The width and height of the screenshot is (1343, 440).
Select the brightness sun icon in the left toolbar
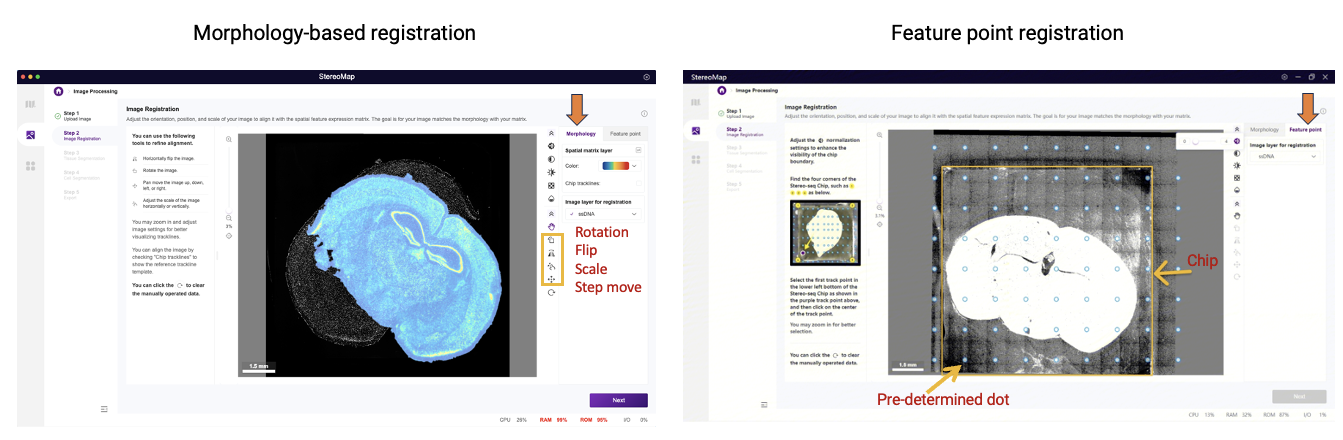[x=552, y=172]
